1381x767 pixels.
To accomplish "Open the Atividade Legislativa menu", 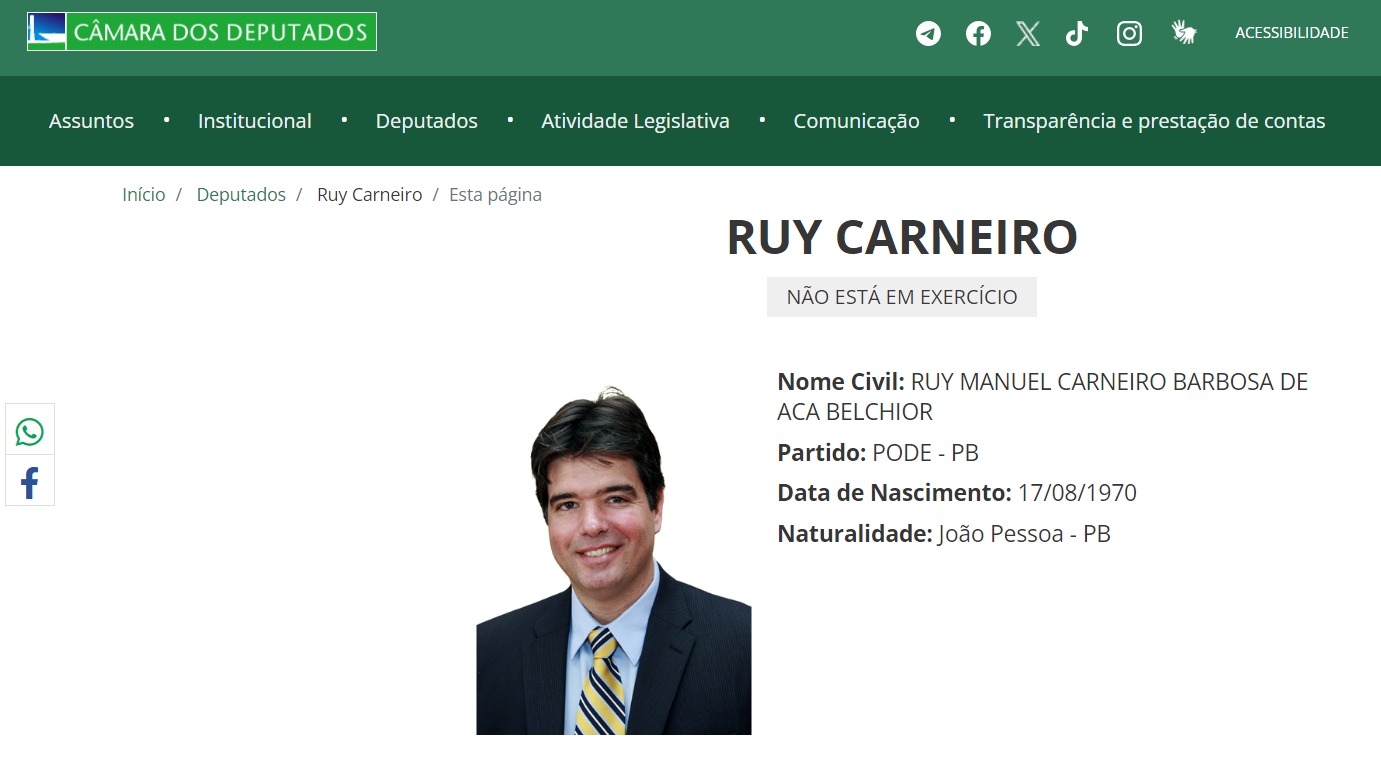I will (635, 121).
